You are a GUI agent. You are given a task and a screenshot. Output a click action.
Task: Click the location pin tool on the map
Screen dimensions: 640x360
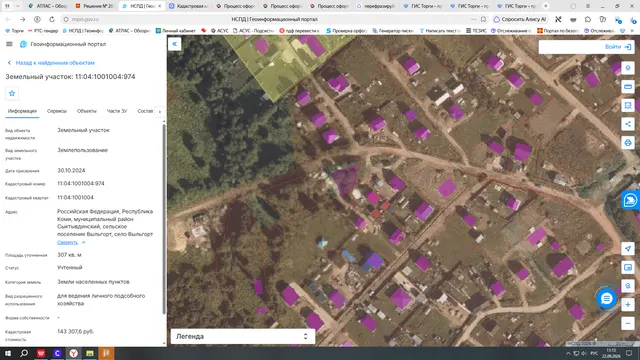pos(628,68)
